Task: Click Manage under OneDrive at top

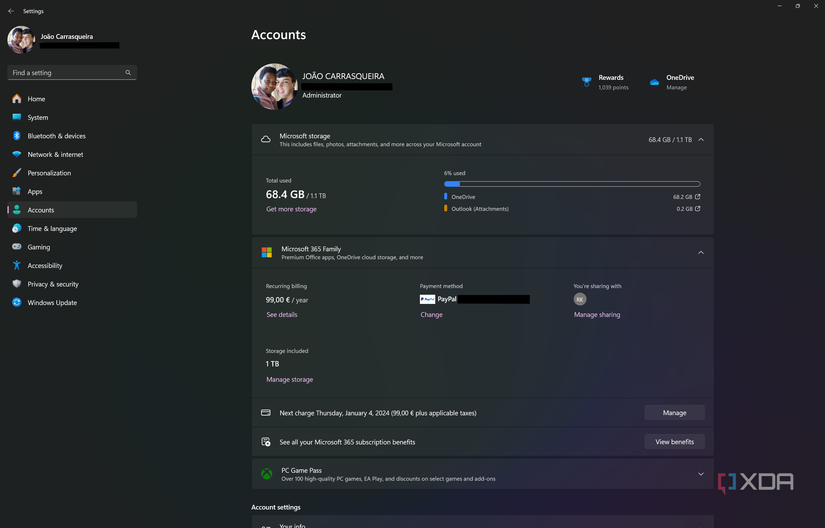Action: (677, 87)
